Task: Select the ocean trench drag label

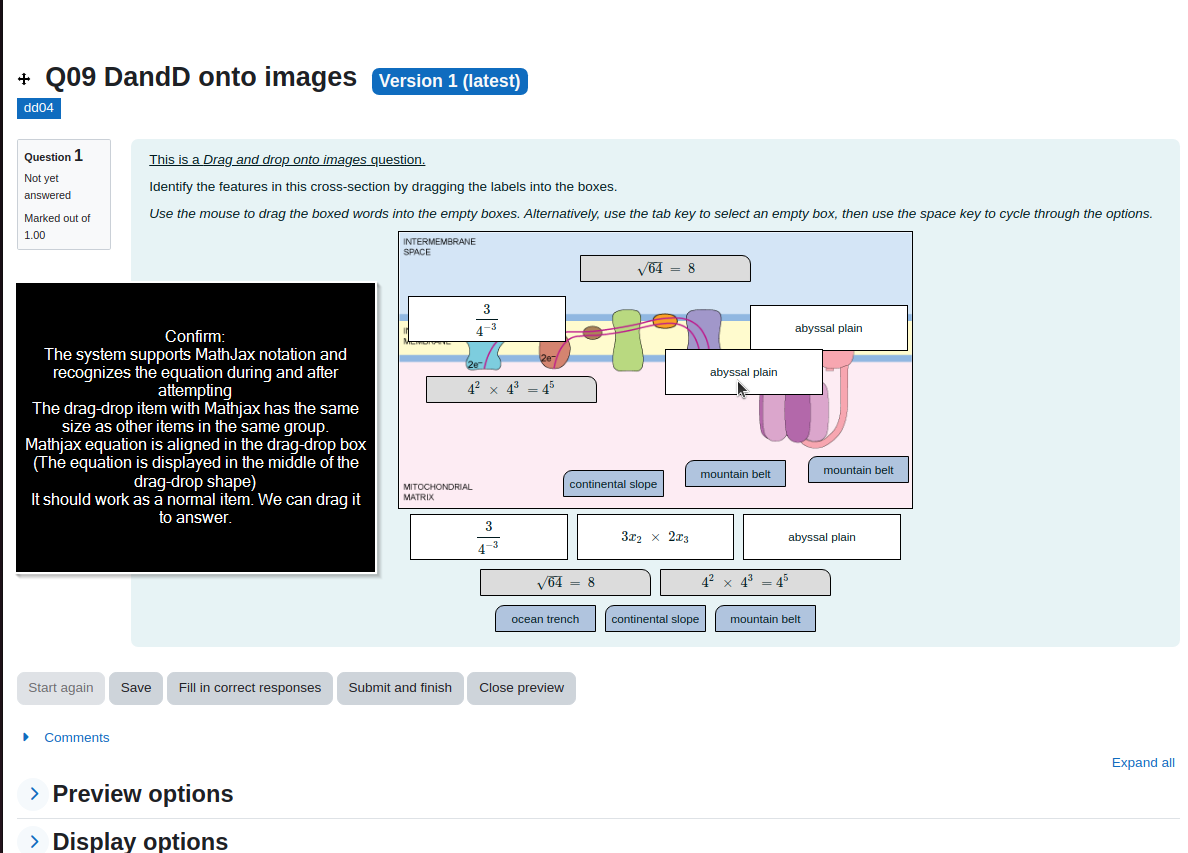Action: point(546,619)
